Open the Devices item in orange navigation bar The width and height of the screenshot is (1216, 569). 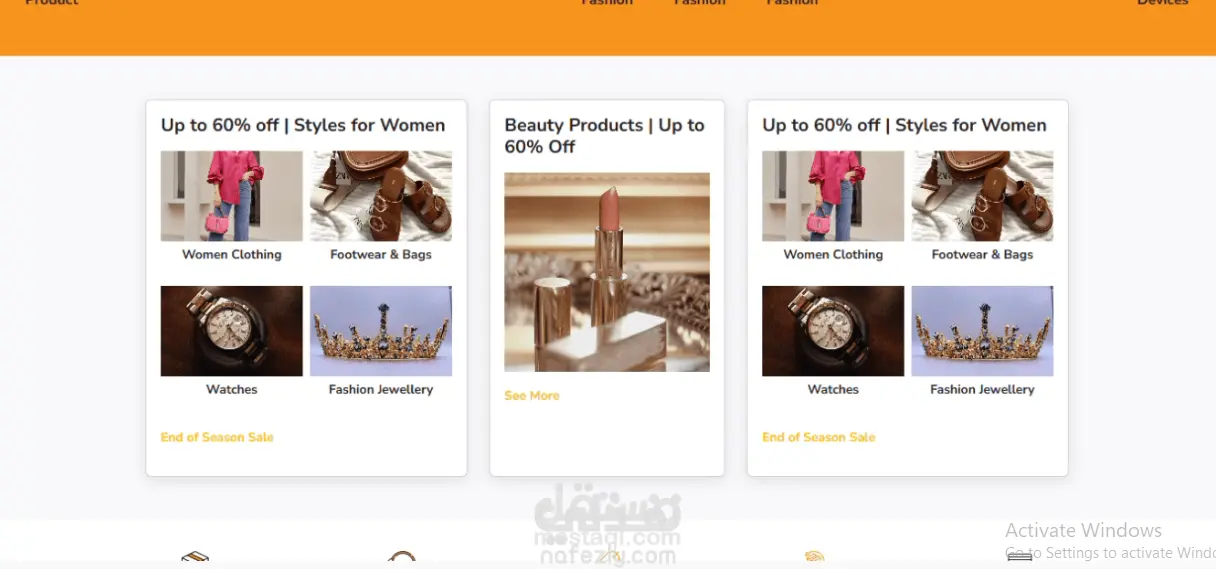pos(1163,3)
